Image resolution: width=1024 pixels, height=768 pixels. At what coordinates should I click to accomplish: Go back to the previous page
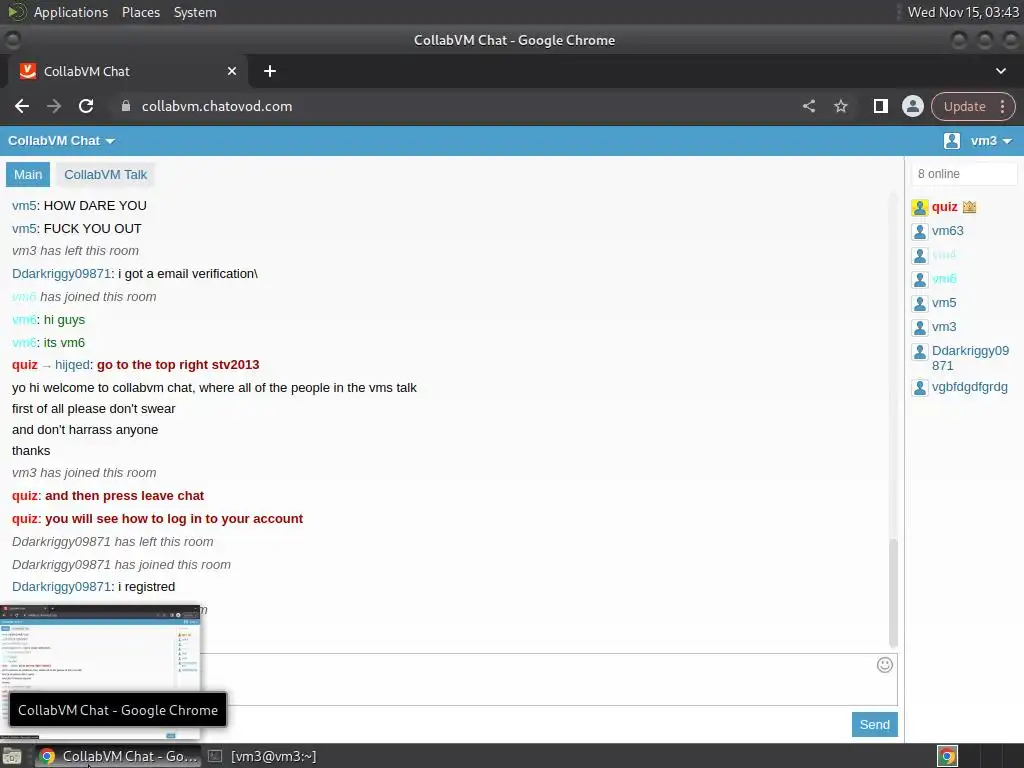(22, 106)
